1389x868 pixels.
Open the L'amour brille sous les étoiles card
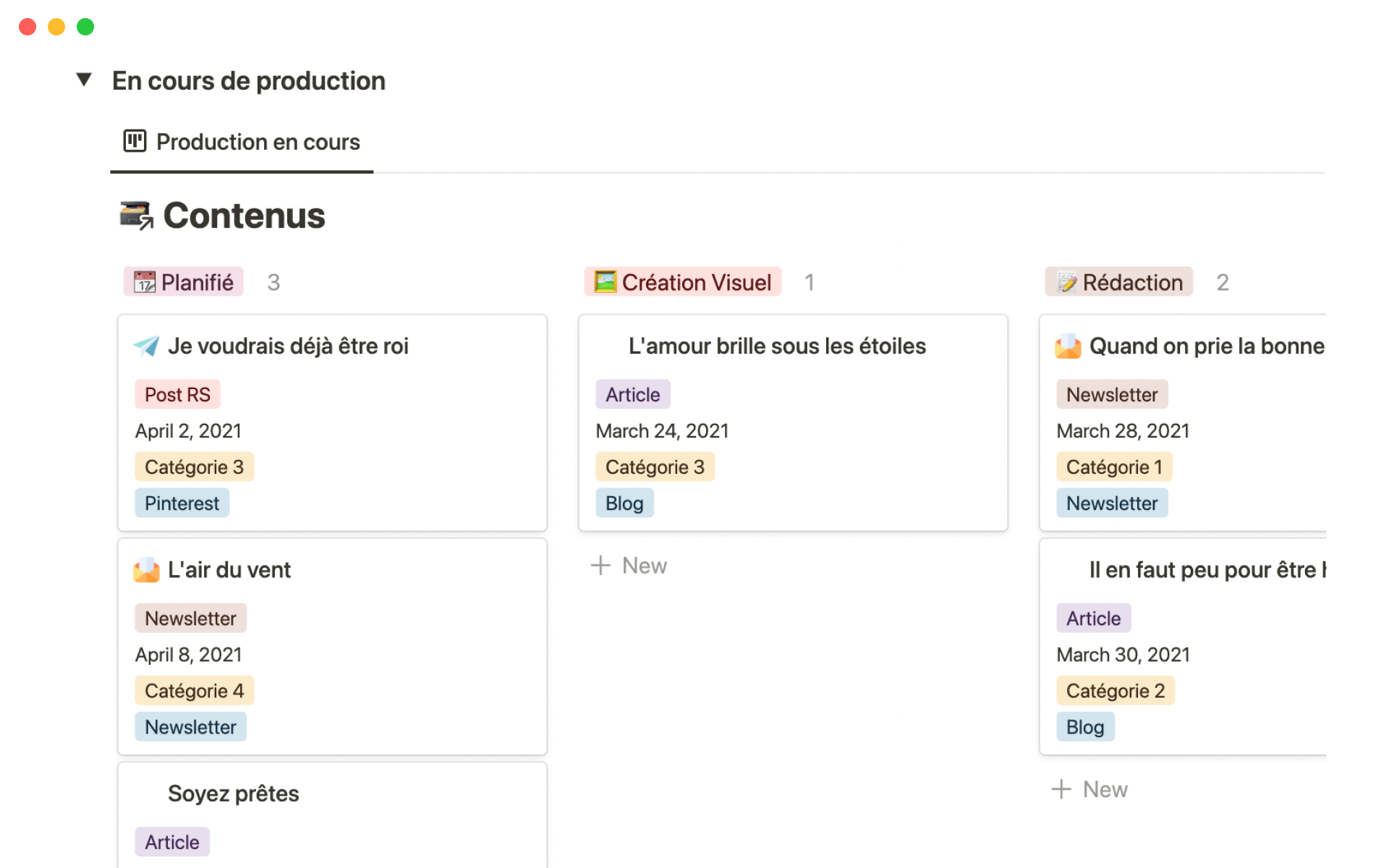[777, 346]
